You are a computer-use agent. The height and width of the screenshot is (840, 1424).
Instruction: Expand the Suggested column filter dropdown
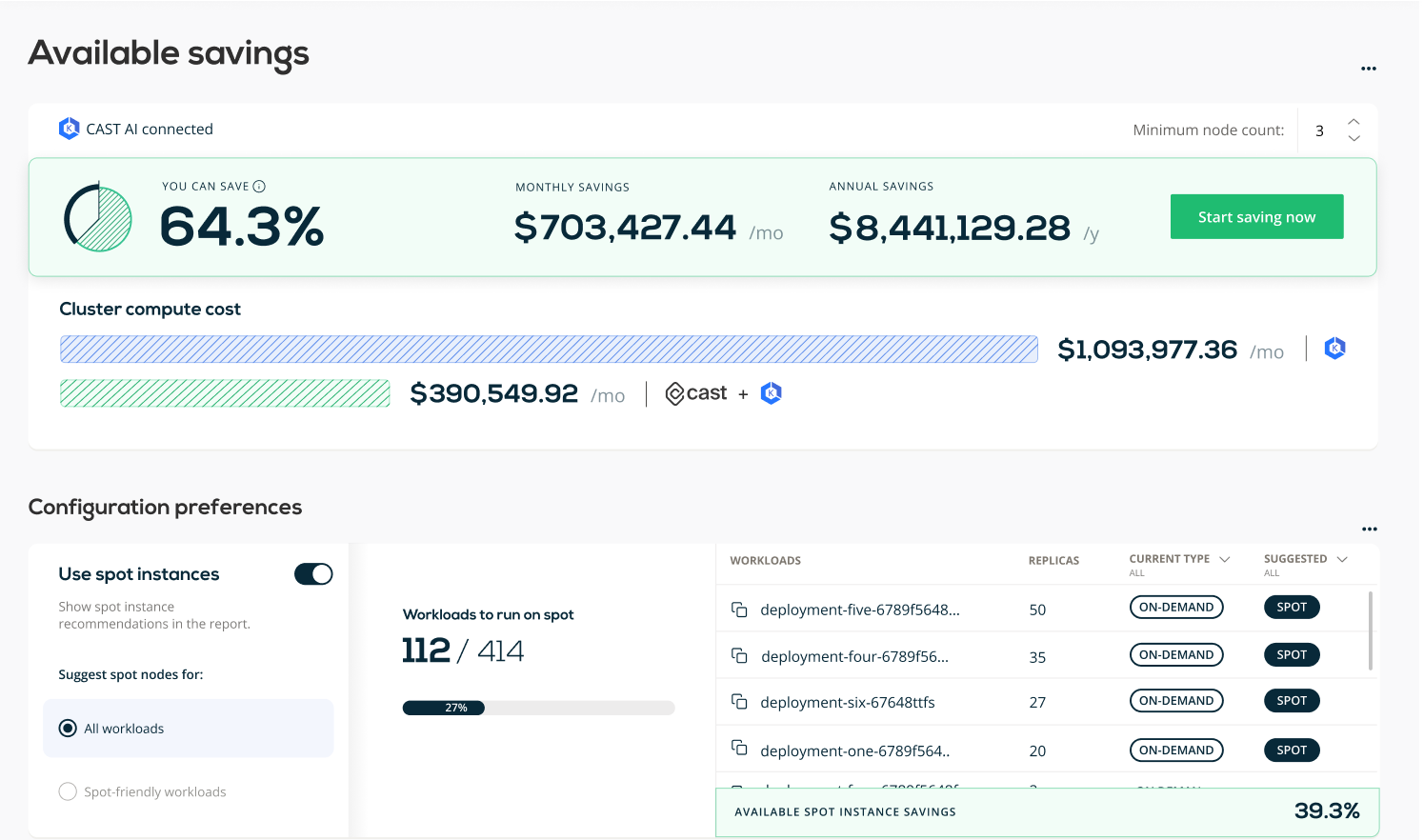coord(1342,559)
